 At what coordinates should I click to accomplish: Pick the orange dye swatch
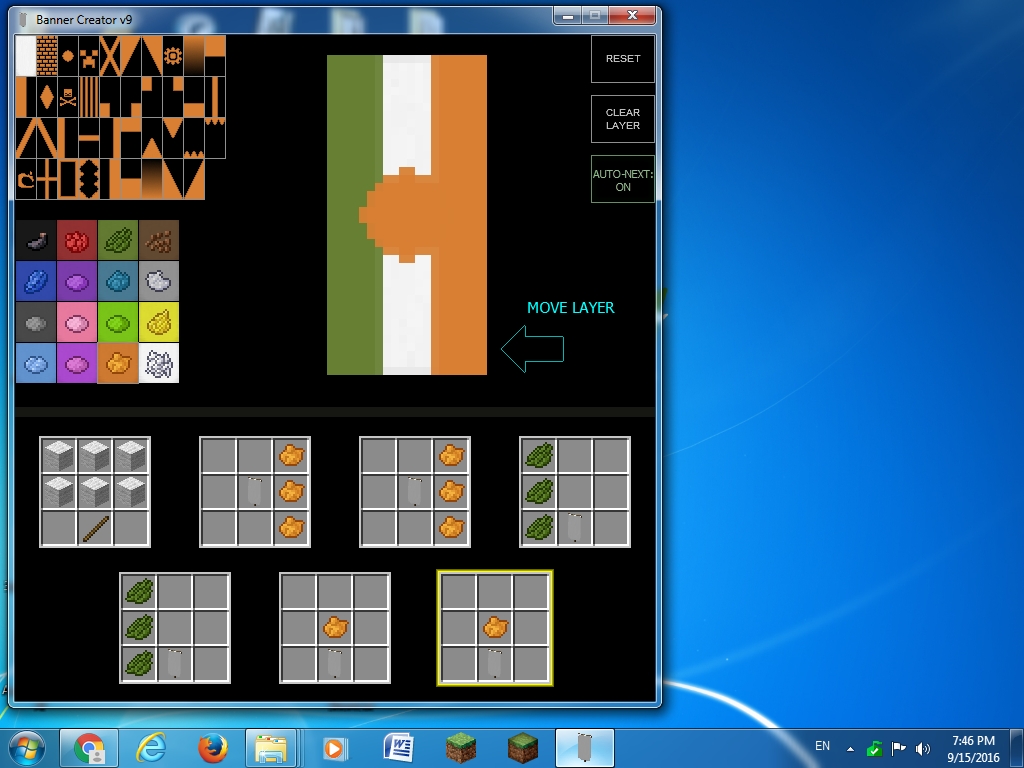pyautogui.click(x=118, y=362)
